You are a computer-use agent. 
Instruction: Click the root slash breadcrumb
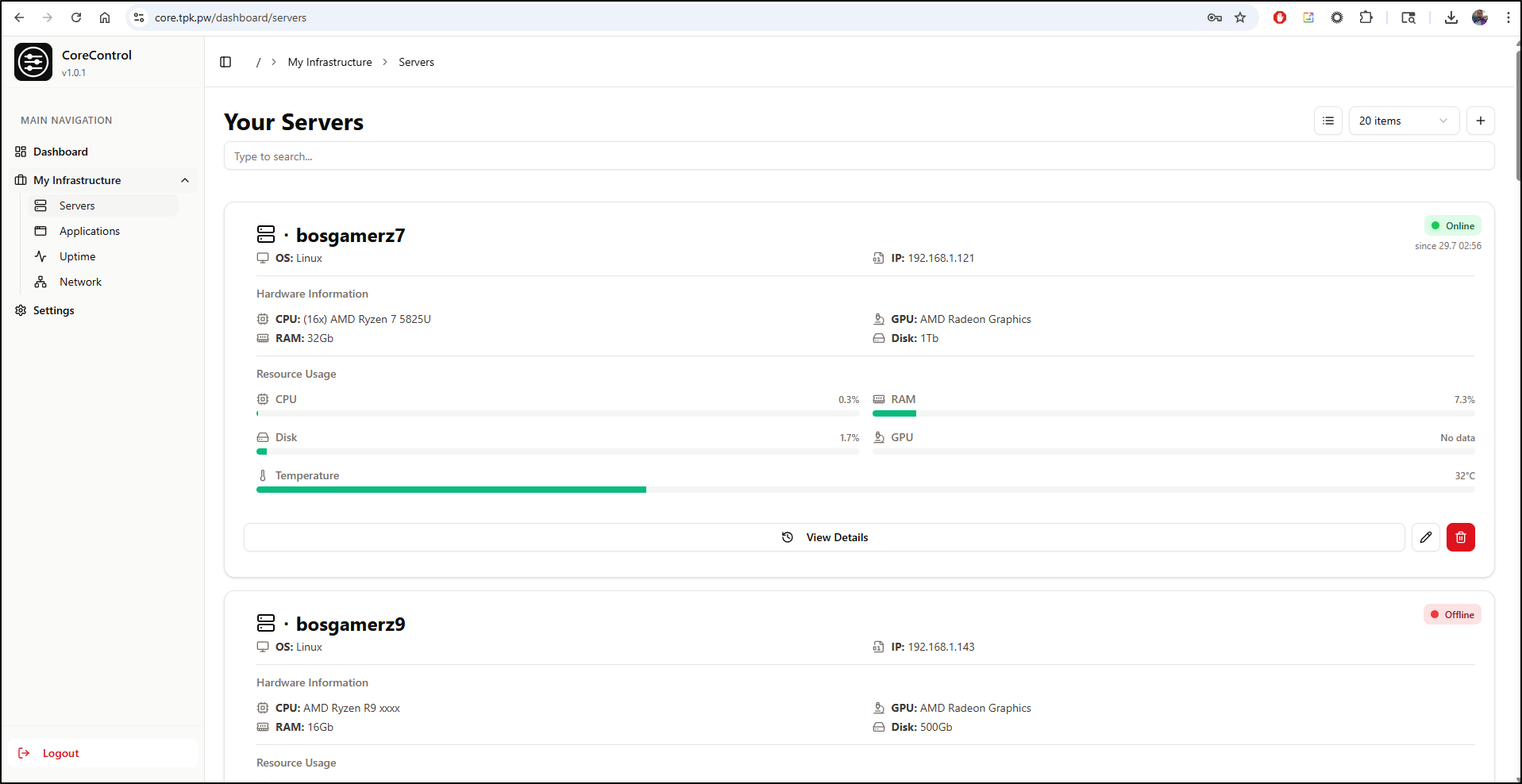[x=258, y=62]
